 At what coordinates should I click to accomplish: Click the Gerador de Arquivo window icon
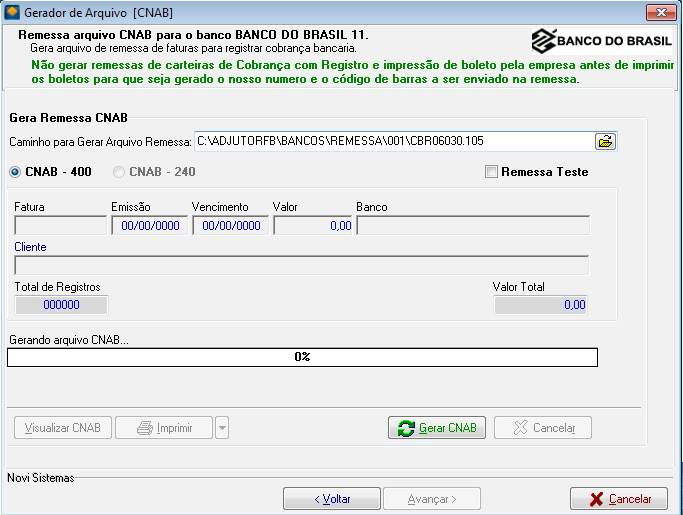coord(12,12)
